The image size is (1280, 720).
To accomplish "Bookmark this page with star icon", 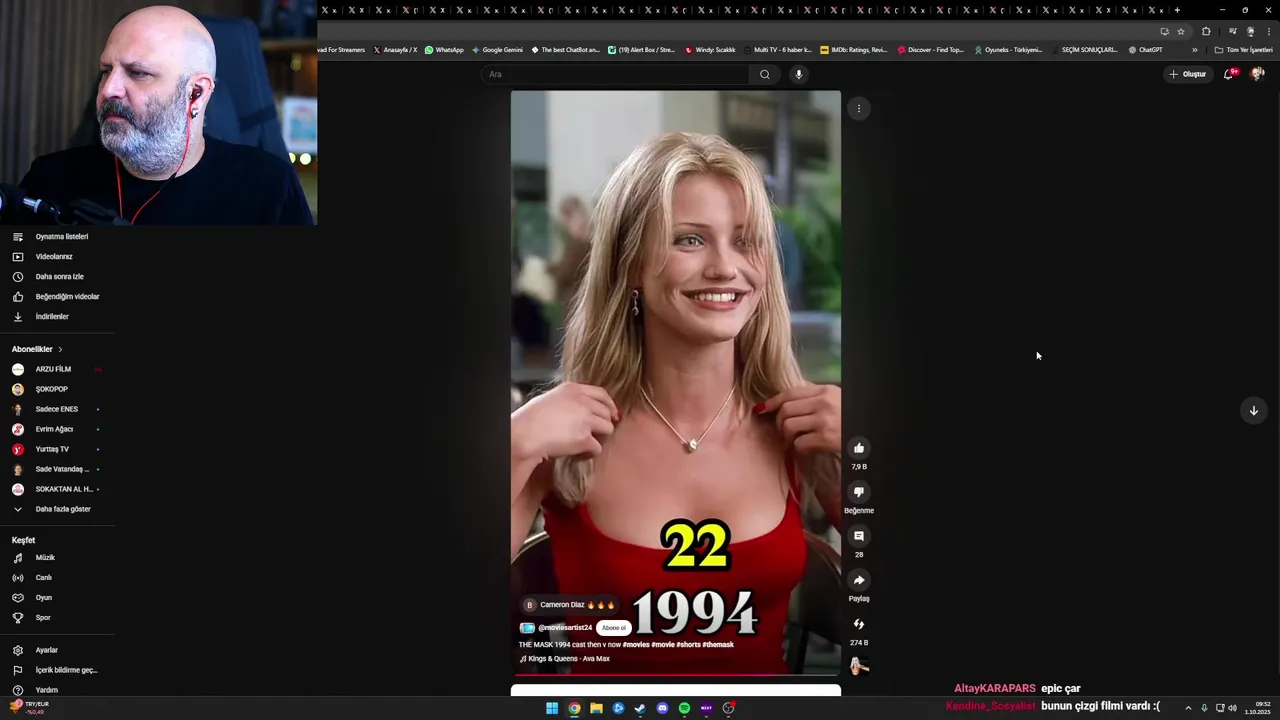I will (x=1181, y=31).
